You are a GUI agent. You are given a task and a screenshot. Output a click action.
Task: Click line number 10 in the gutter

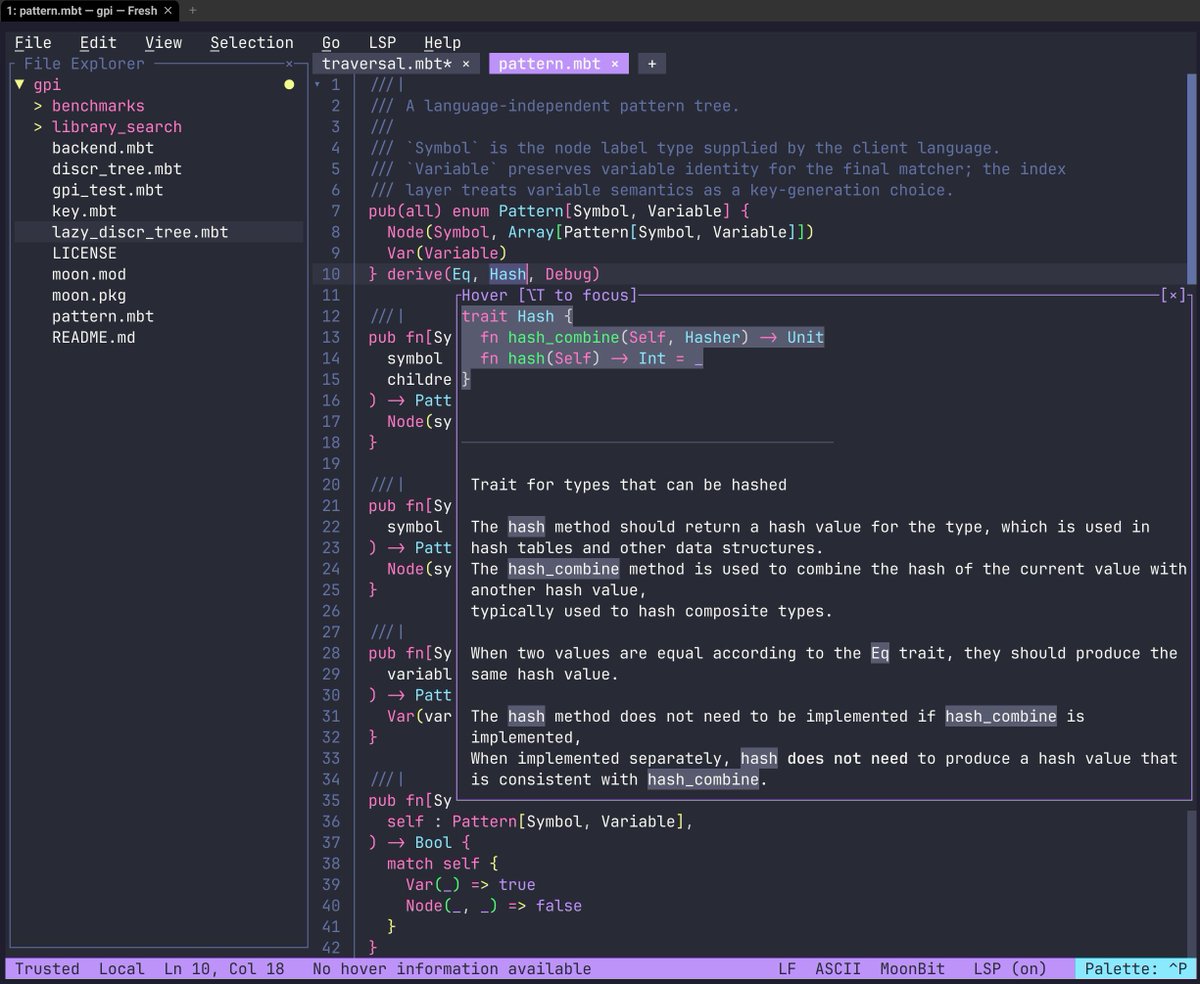click(x=331, y=274)
